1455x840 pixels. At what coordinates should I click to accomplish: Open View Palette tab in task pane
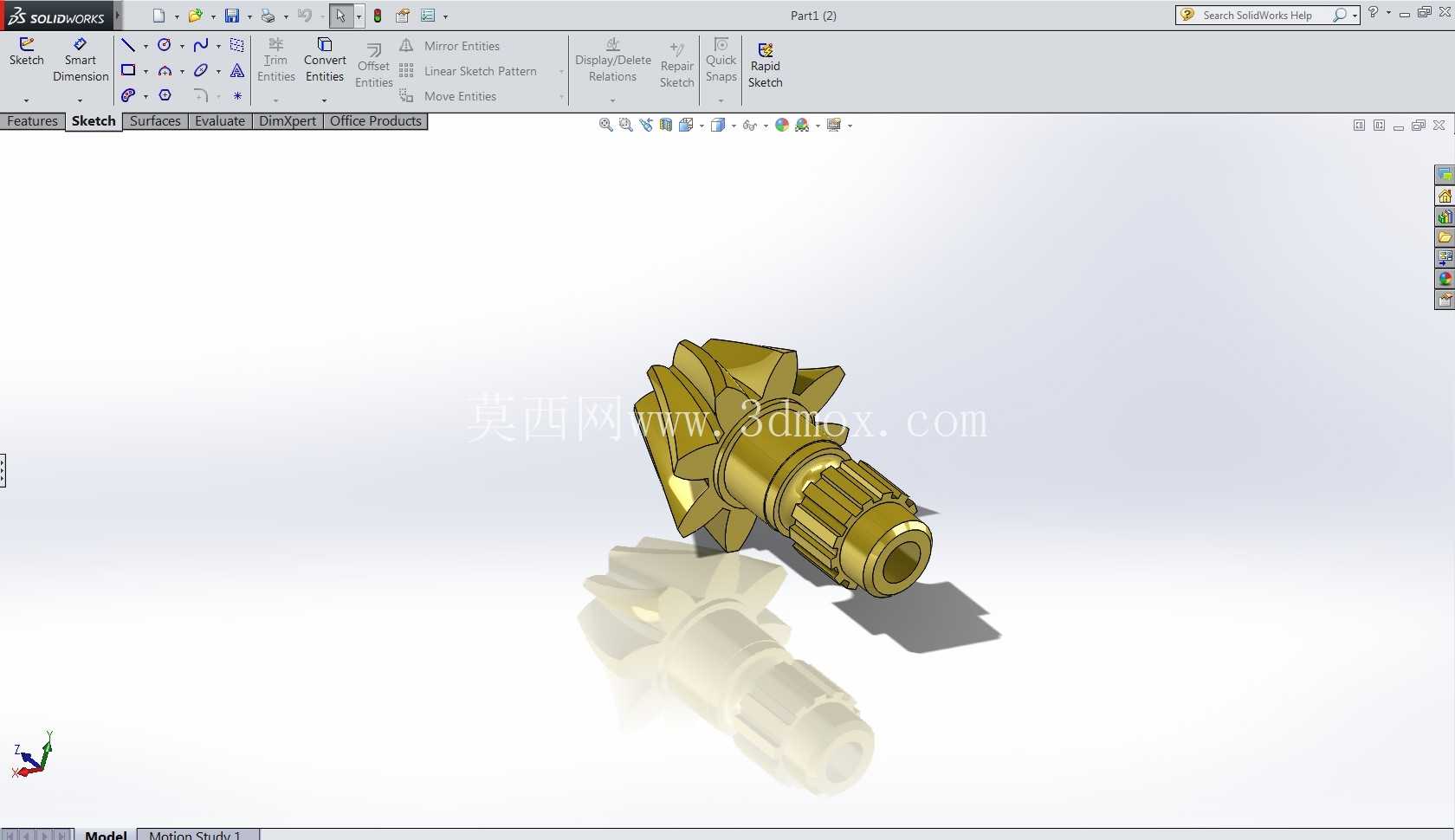click(1445, 258)
